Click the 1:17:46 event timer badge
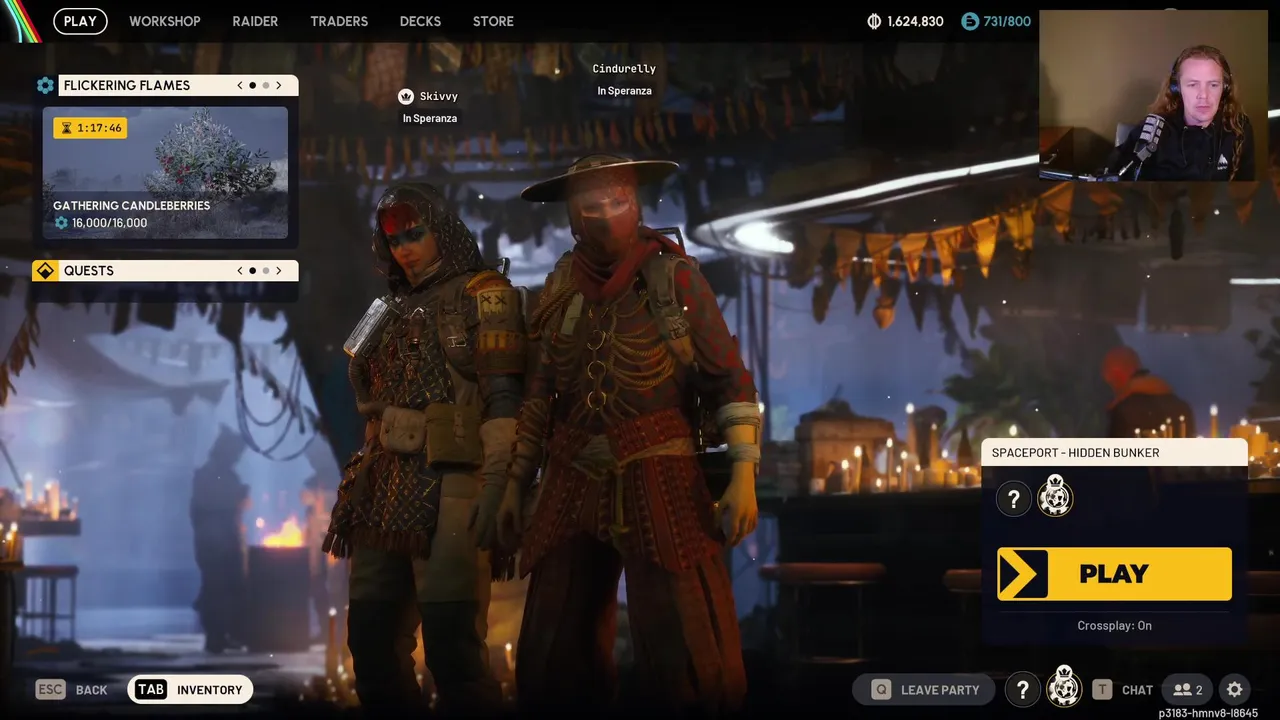This screenshot has height=720, width=1280. (90, 128)
